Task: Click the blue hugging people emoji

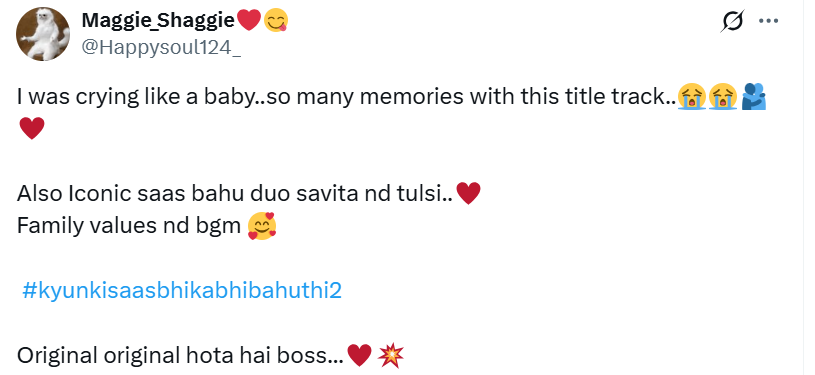Action: [754, 97]
